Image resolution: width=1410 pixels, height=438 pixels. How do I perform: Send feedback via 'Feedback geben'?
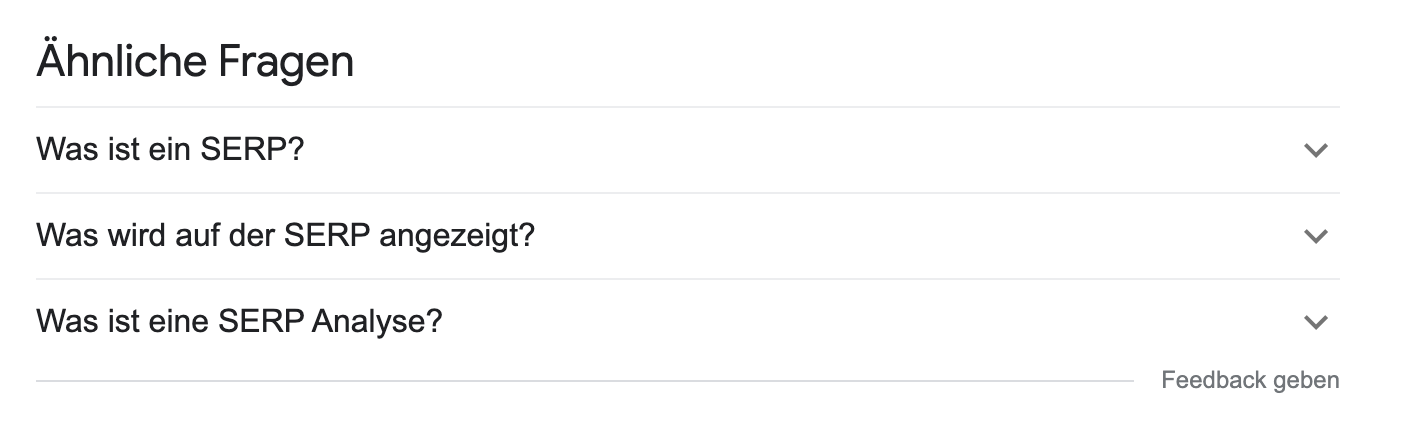[x=1250, y=380]
